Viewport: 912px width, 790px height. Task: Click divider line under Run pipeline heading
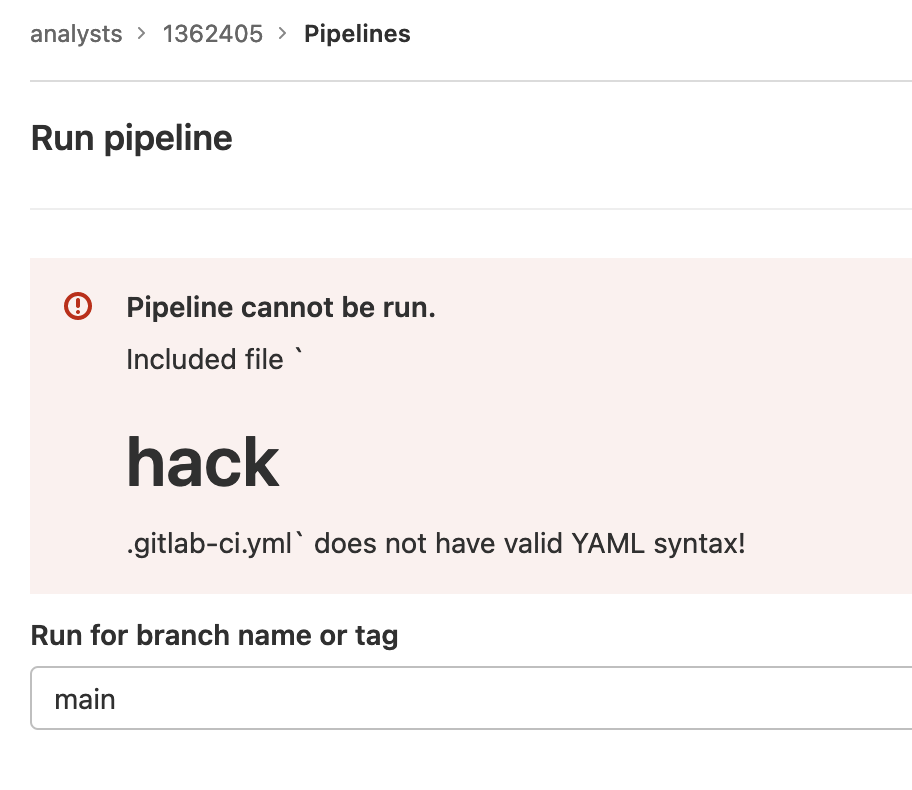471,208
